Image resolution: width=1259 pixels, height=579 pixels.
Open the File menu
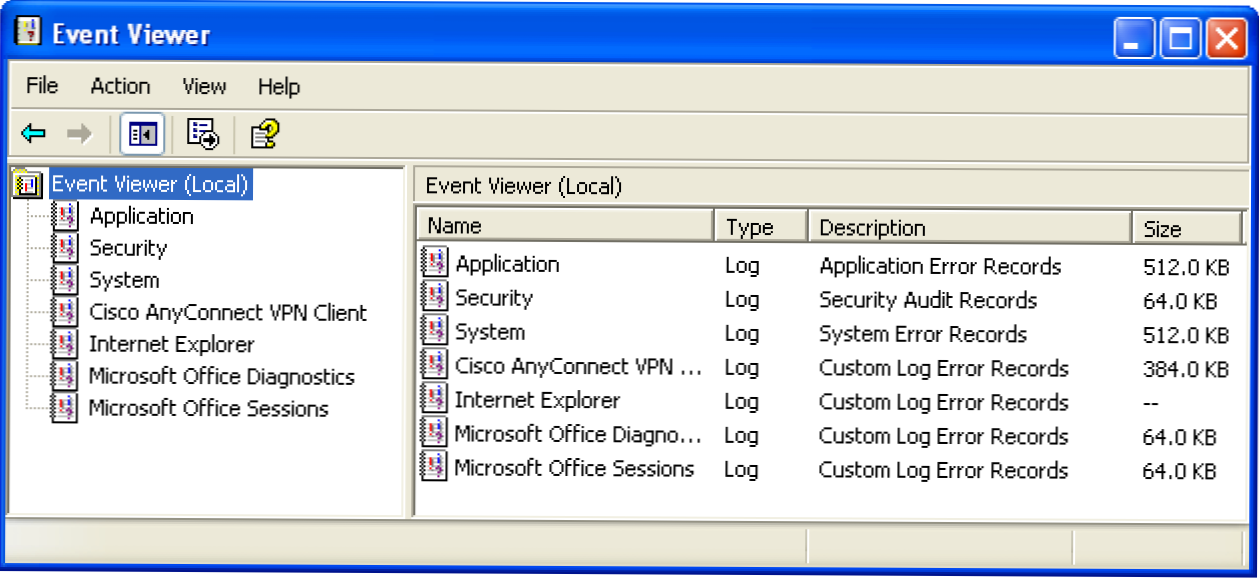tap(42, 86)
